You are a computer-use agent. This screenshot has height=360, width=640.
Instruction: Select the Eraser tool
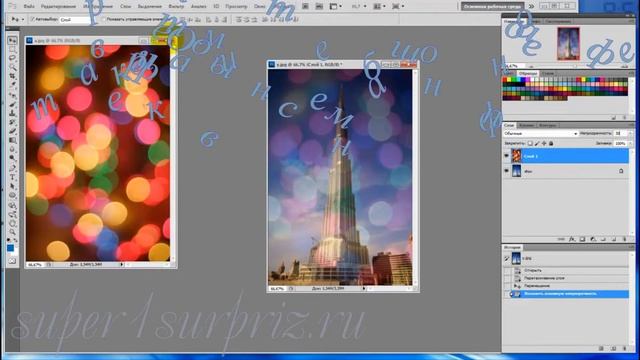click(12, 131)
